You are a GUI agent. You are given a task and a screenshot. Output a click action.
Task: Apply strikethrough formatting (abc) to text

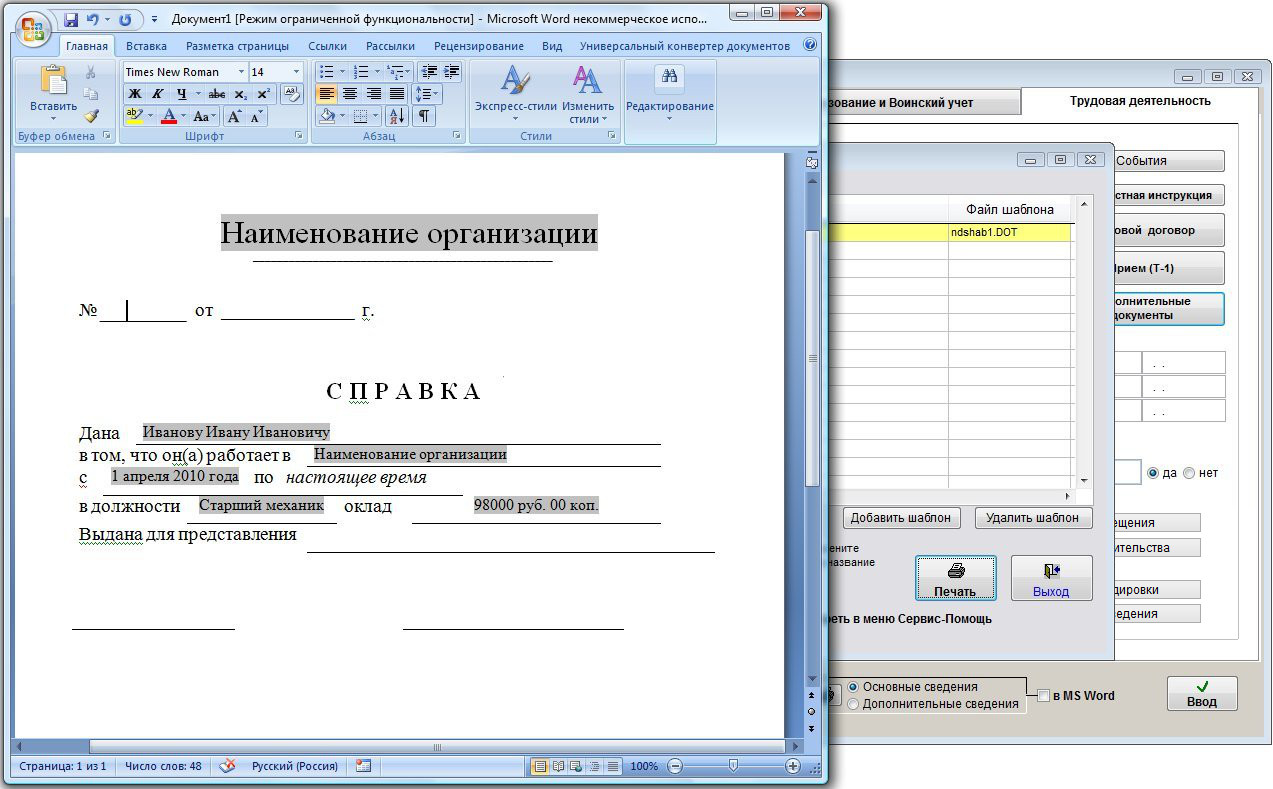pyautogui.click(x=216, y=94)
